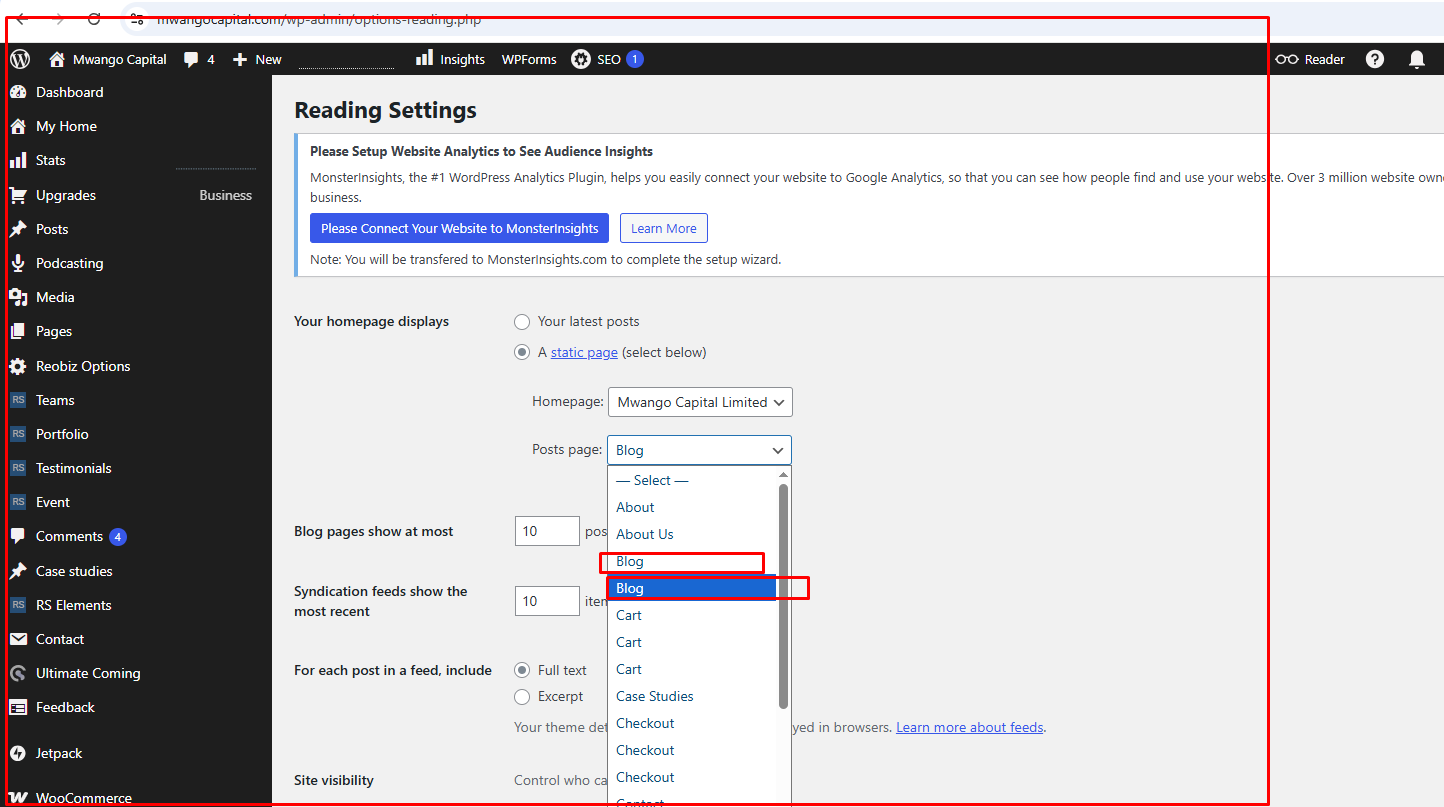Click the Feedback form icon
Image resolution: width=1444 pixels, height=807 pixels.
coord(18,707)
